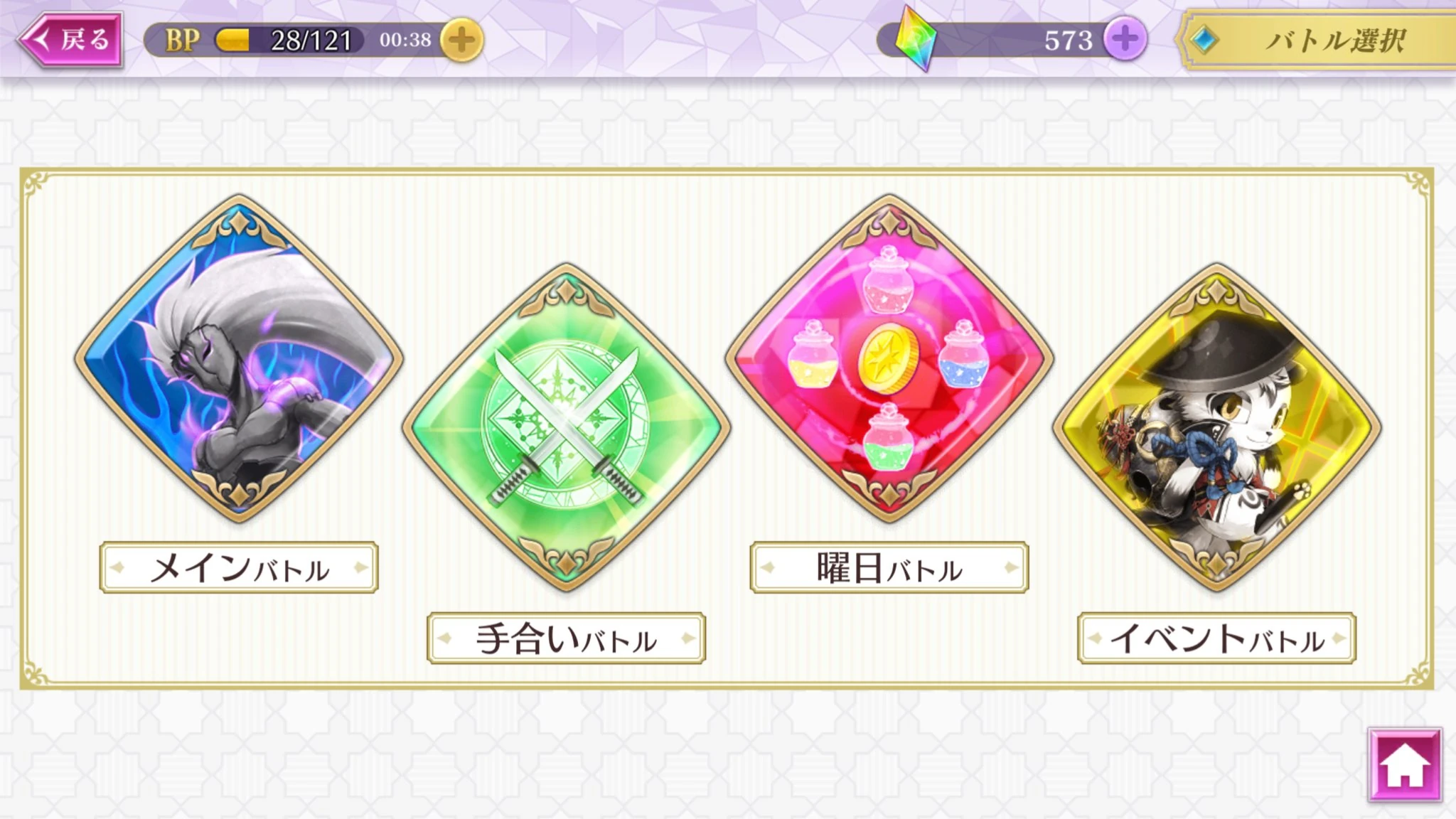Tap the blue diamond beside バトル選択

[x=1204, y=40]
